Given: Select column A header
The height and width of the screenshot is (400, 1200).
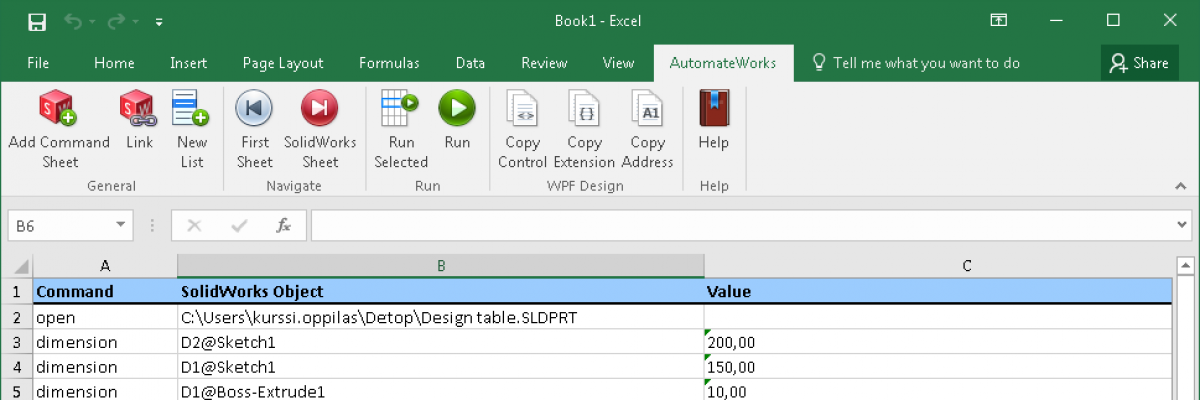Looking at the screenshot, I should [x=105, y=266].
